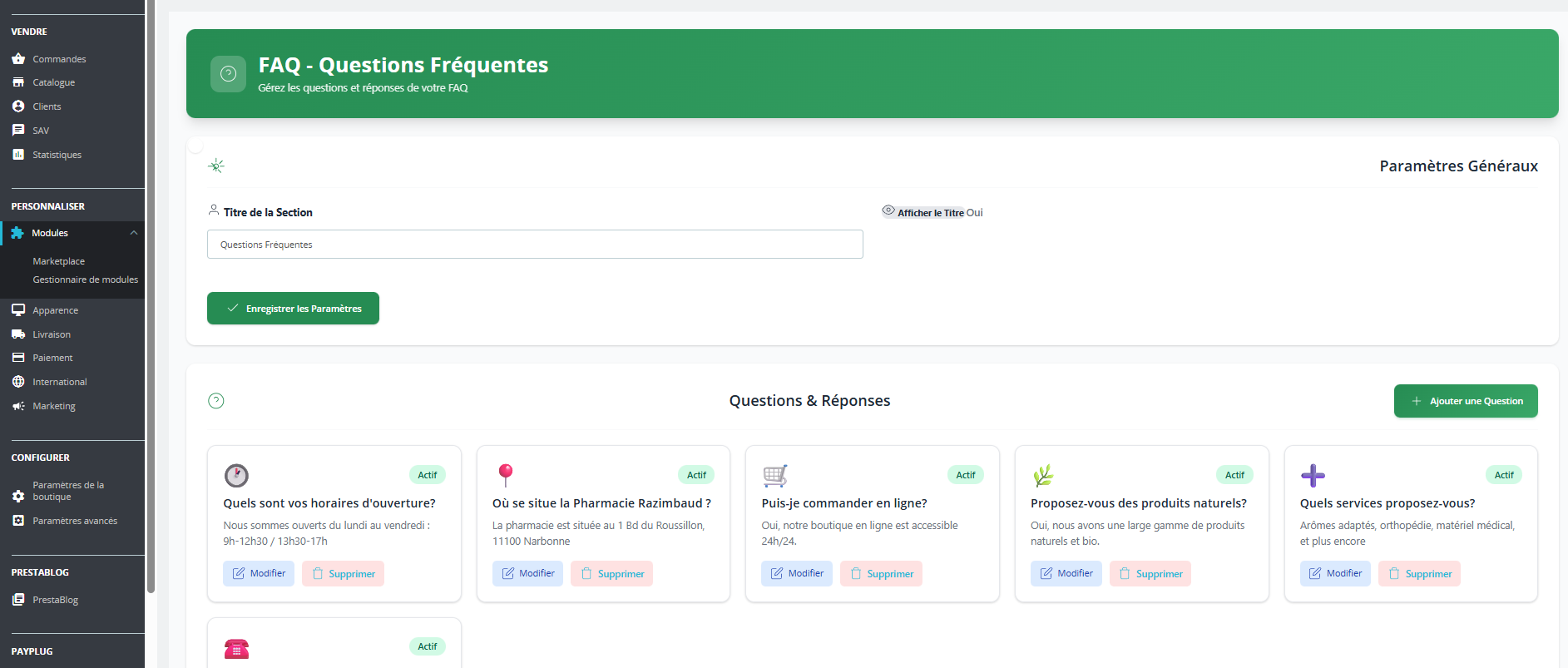The image size is (1568, 668).
Task: Click answer text '9h-12h30 / 13h30-17h'
Action: pyautogui.click(x=275, y=542)
